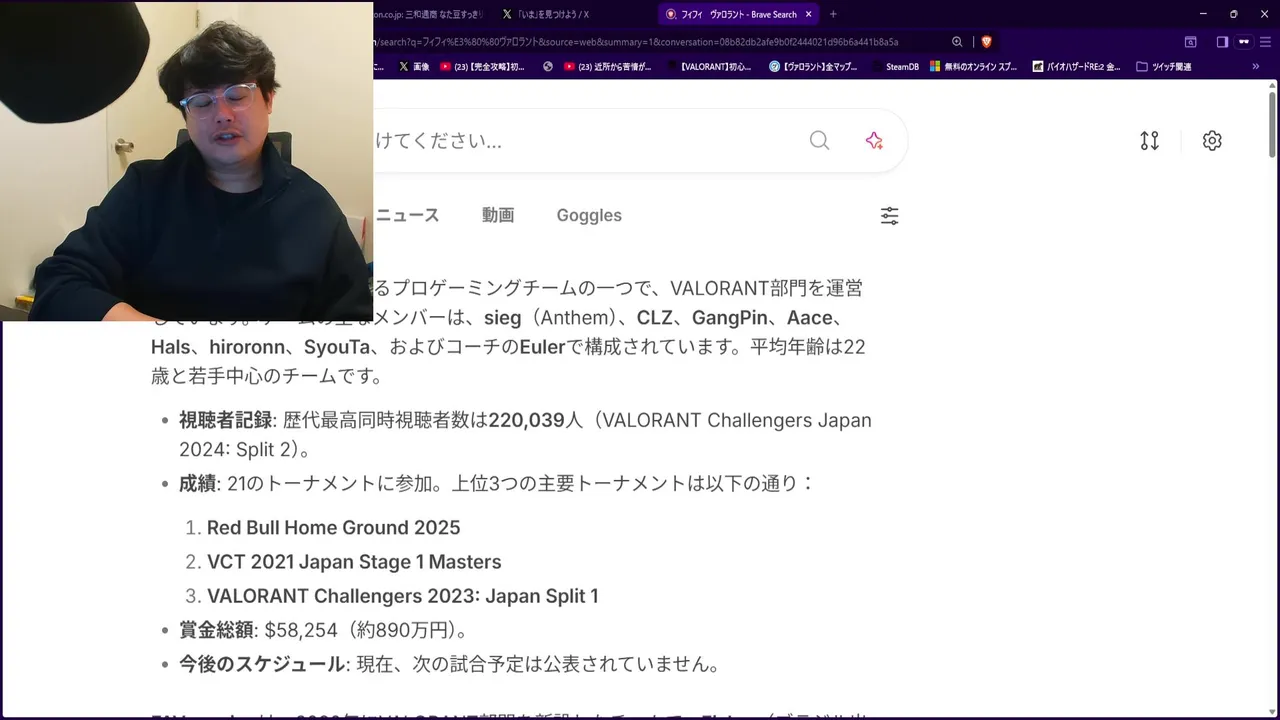The image size is (1280, 720).
Task: Click the page URL in the address bar
Action: coord(636,42)
